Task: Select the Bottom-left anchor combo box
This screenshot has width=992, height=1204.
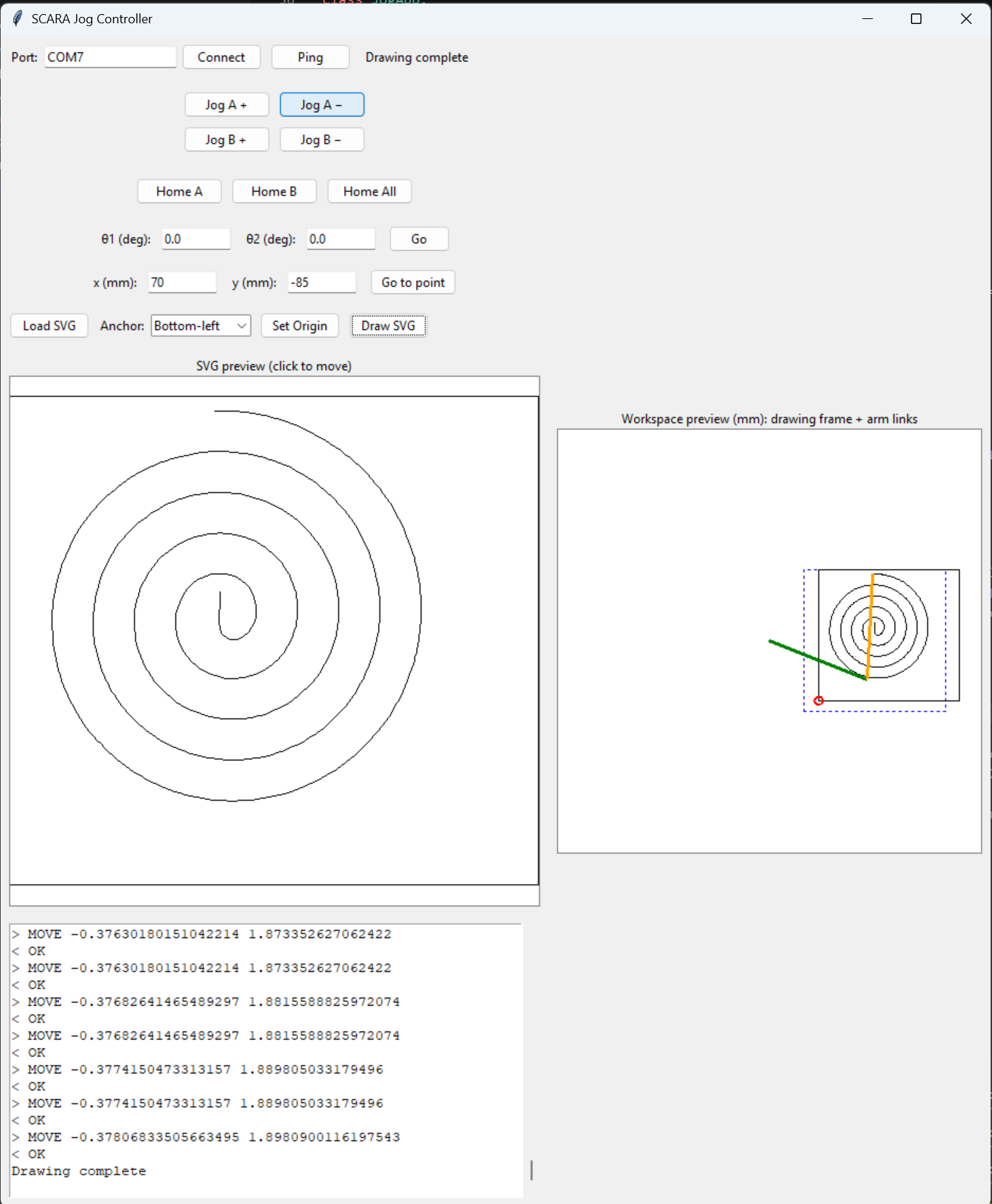Action: point(201,326)
